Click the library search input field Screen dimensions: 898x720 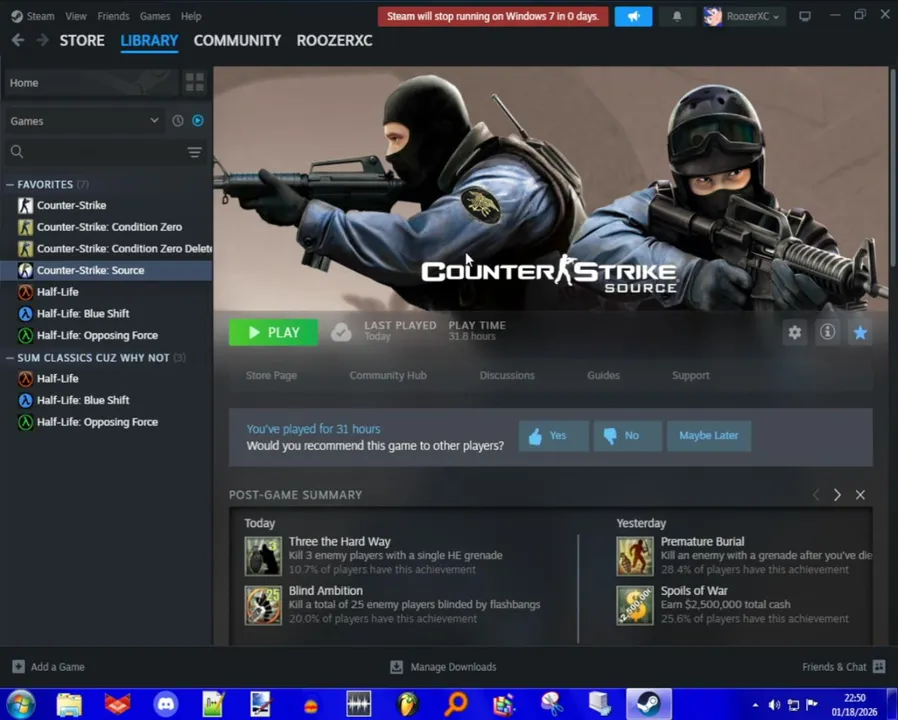coord(104,152)
